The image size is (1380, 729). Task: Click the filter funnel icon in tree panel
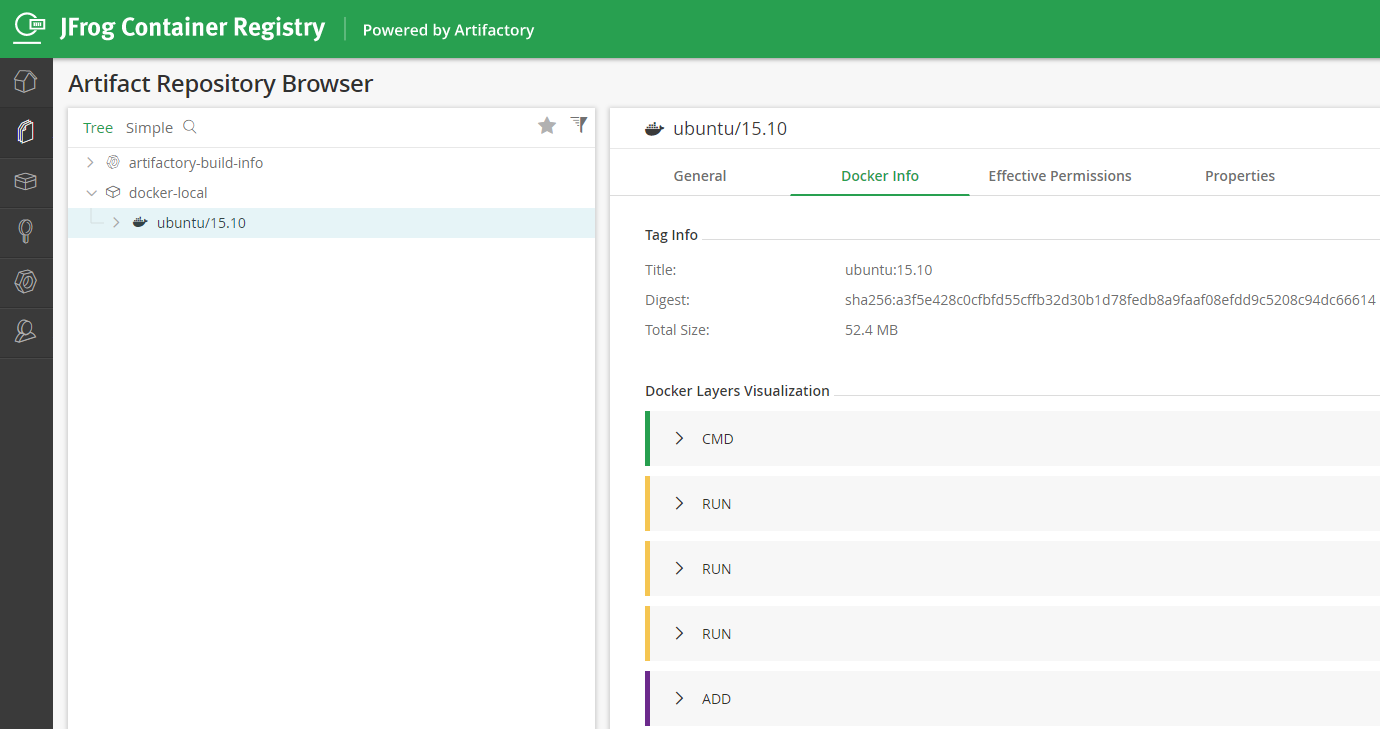[579, 124]
